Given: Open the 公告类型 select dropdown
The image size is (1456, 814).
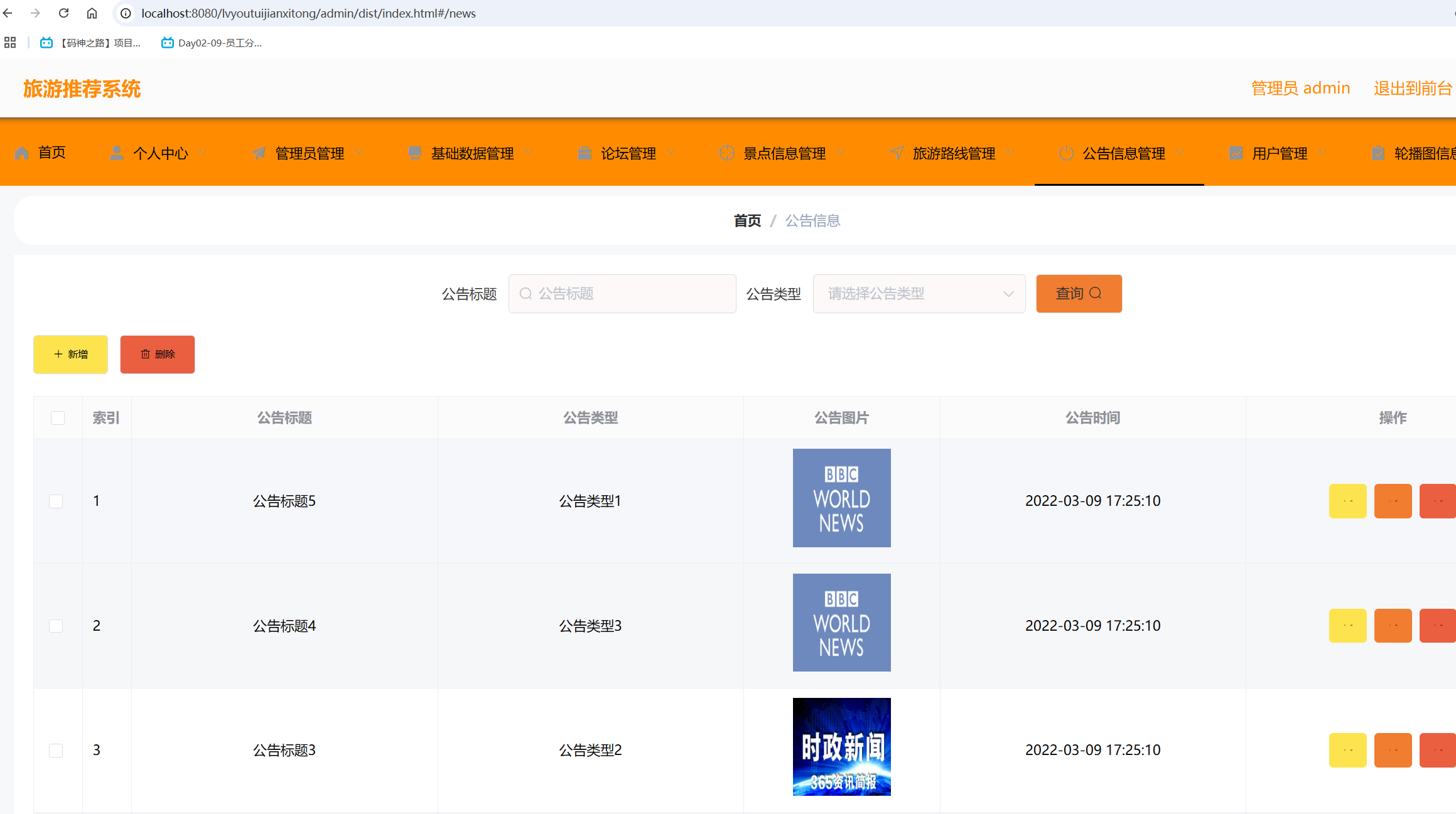Looking at the screenshot, I should pyautogui.click(x=919, y=294).
